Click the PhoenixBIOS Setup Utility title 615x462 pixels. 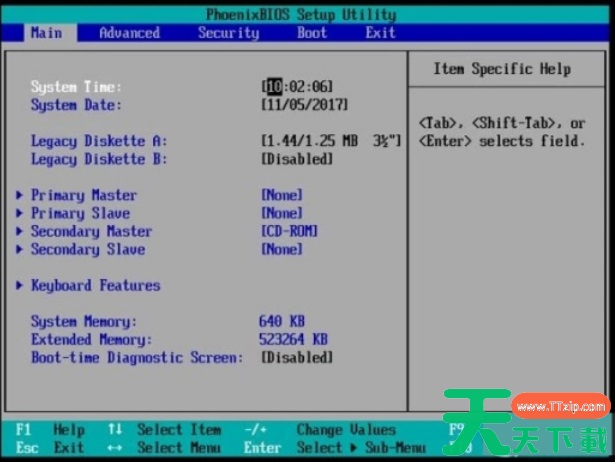301,15
